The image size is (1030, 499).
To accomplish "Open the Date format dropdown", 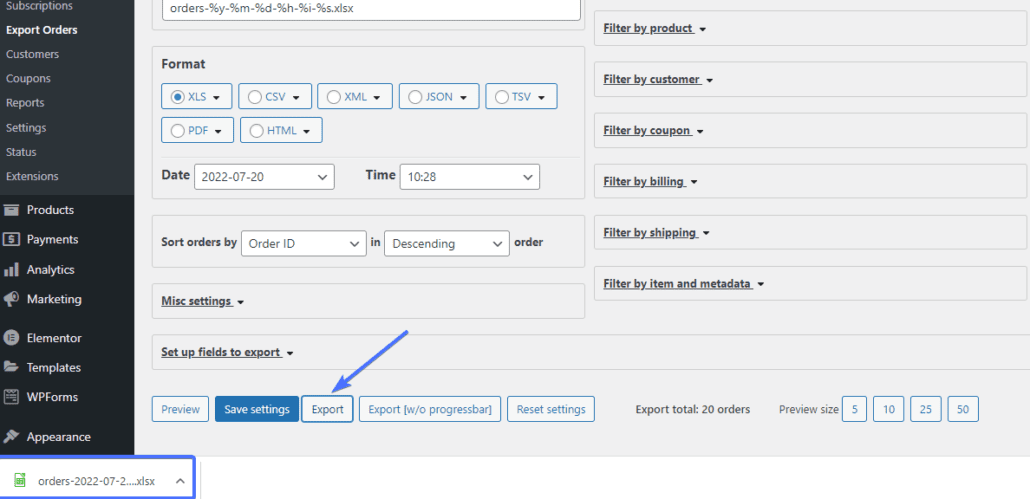I will (x=264, y=177).
